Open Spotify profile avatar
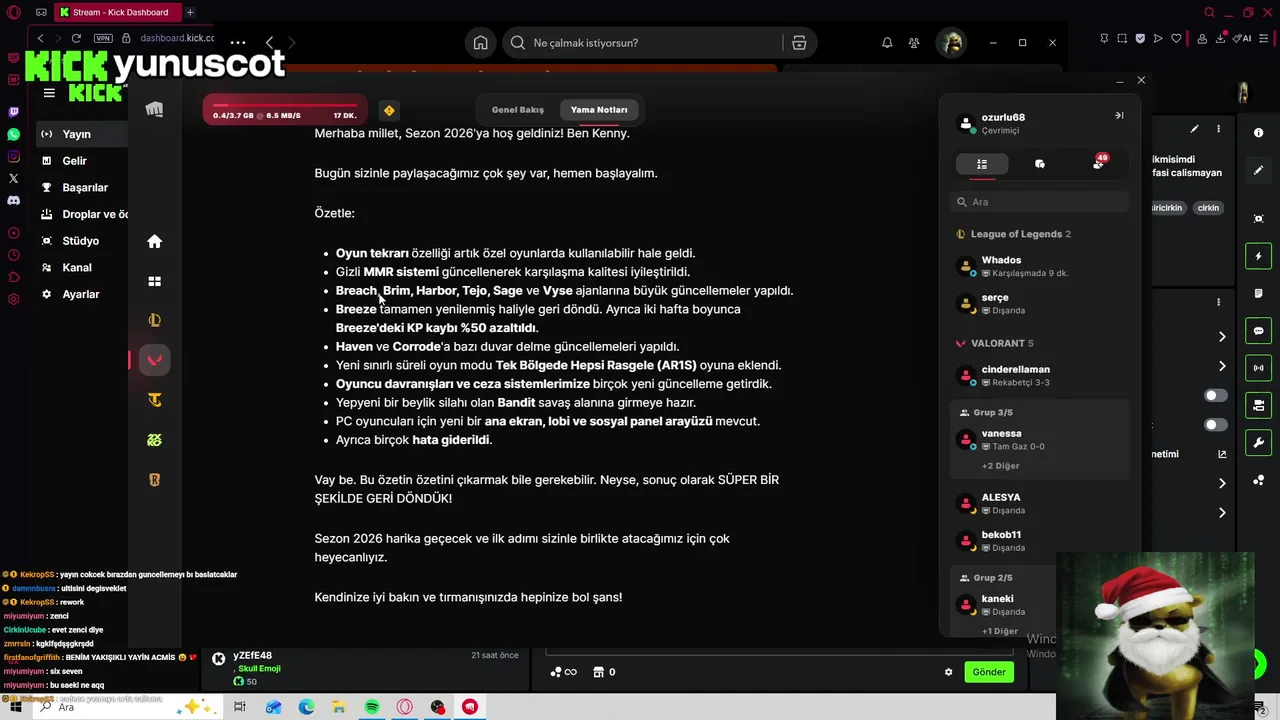 [x=951, y=43]
